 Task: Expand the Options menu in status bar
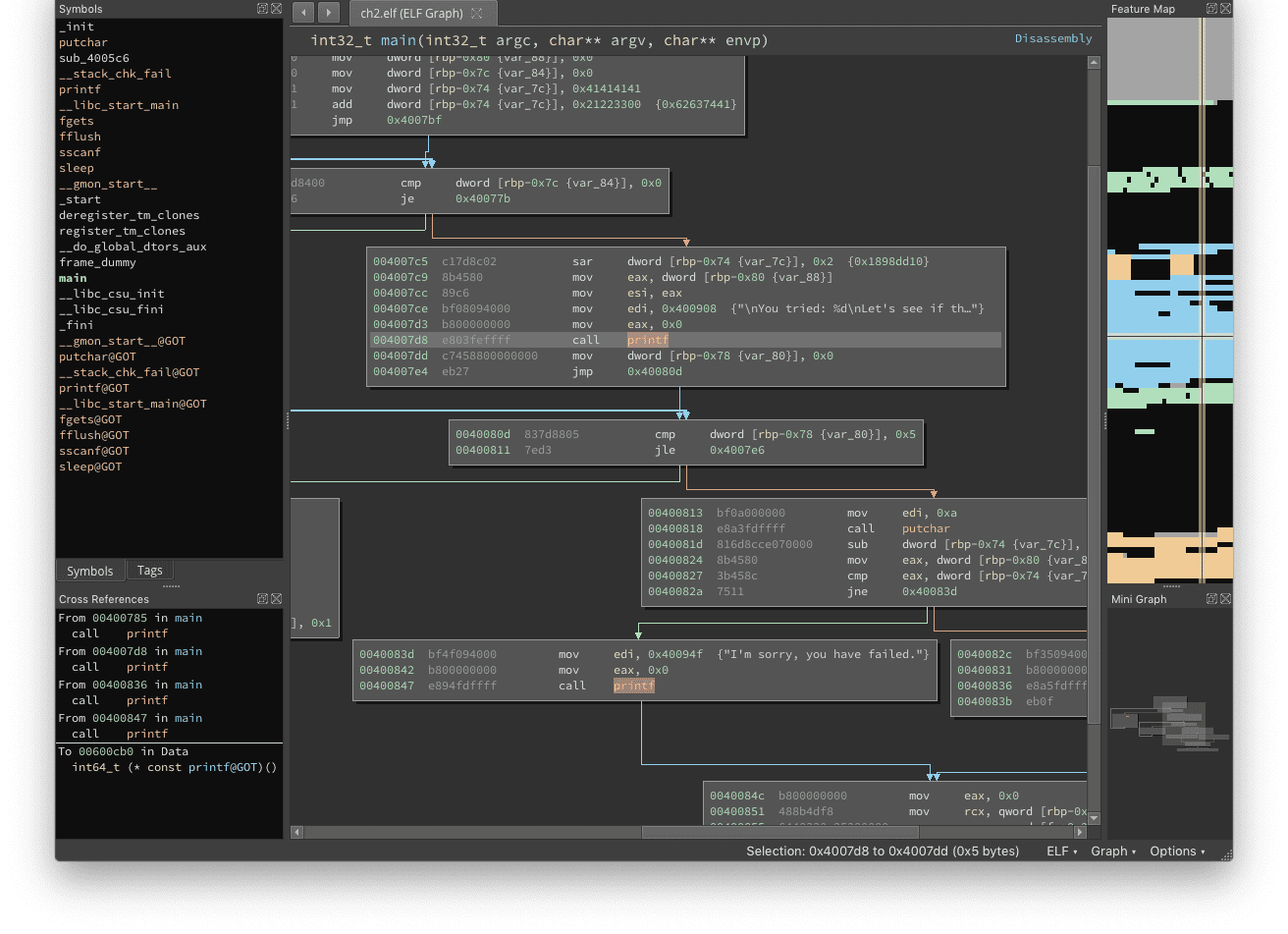[1177, 852]
